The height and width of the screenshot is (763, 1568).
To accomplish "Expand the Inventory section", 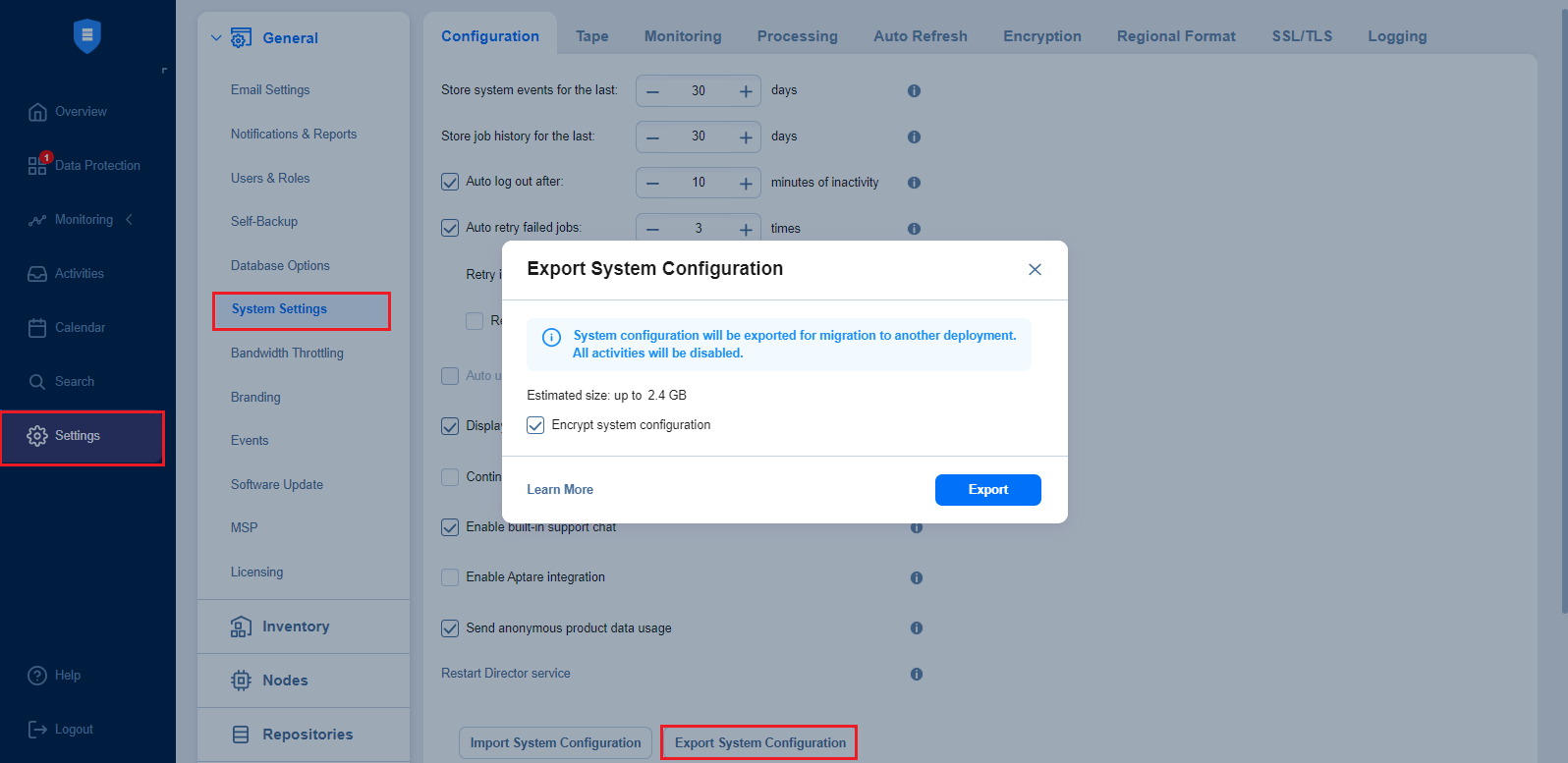I will coord(295,627).
